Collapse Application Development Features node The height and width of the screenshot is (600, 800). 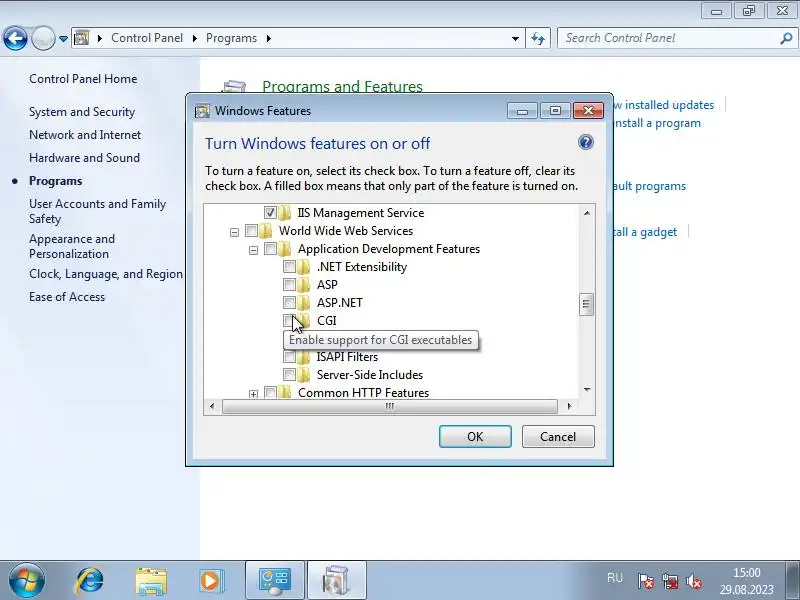[253, 250]
